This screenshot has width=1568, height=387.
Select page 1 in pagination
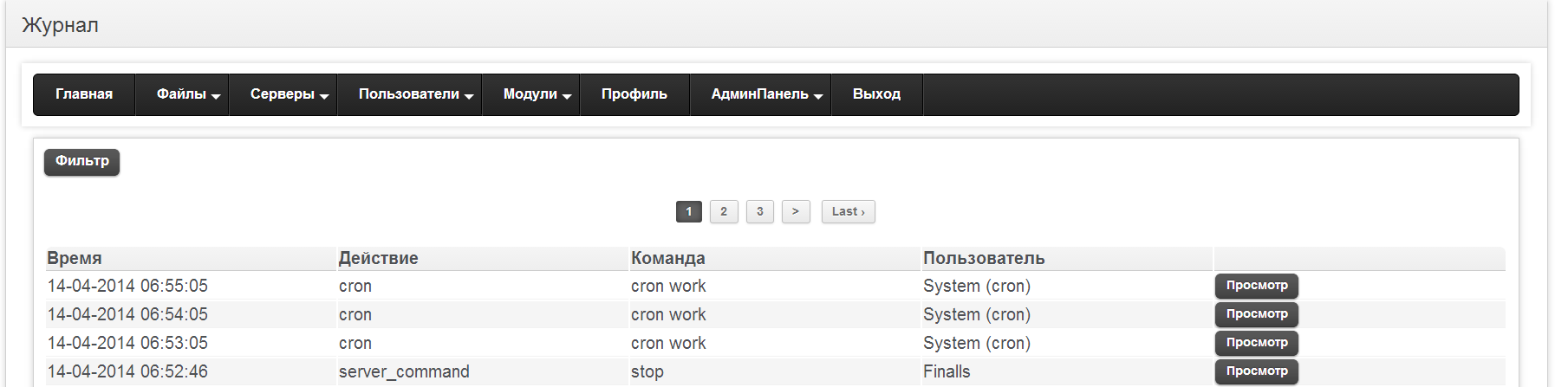688,212
